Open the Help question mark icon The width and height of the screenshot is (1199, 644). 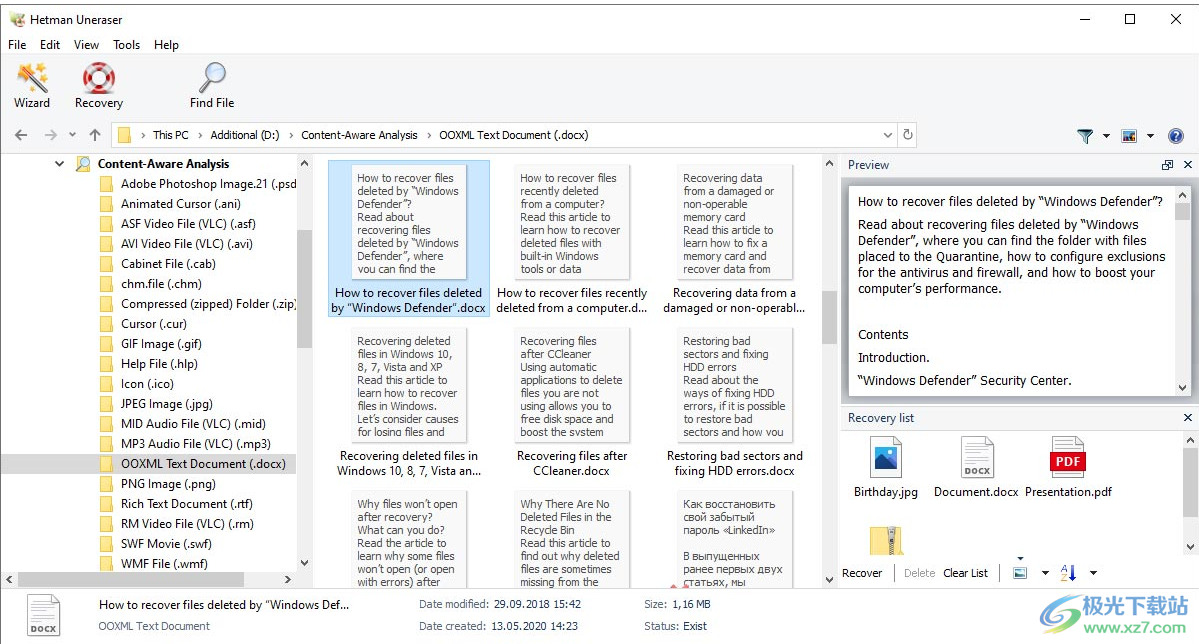pyautogui.click(x=1176, y=136)
